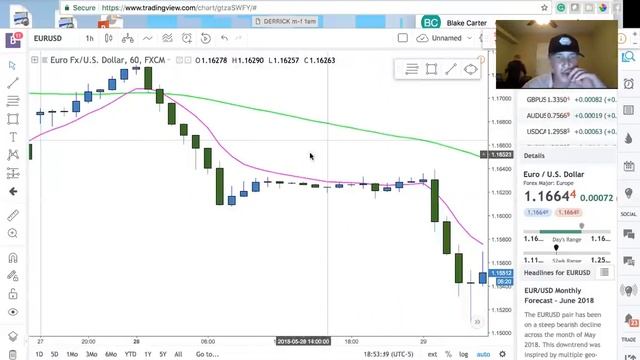Select the 6Mo time range
Screen dimensions: 640x360
coord(111,354)
